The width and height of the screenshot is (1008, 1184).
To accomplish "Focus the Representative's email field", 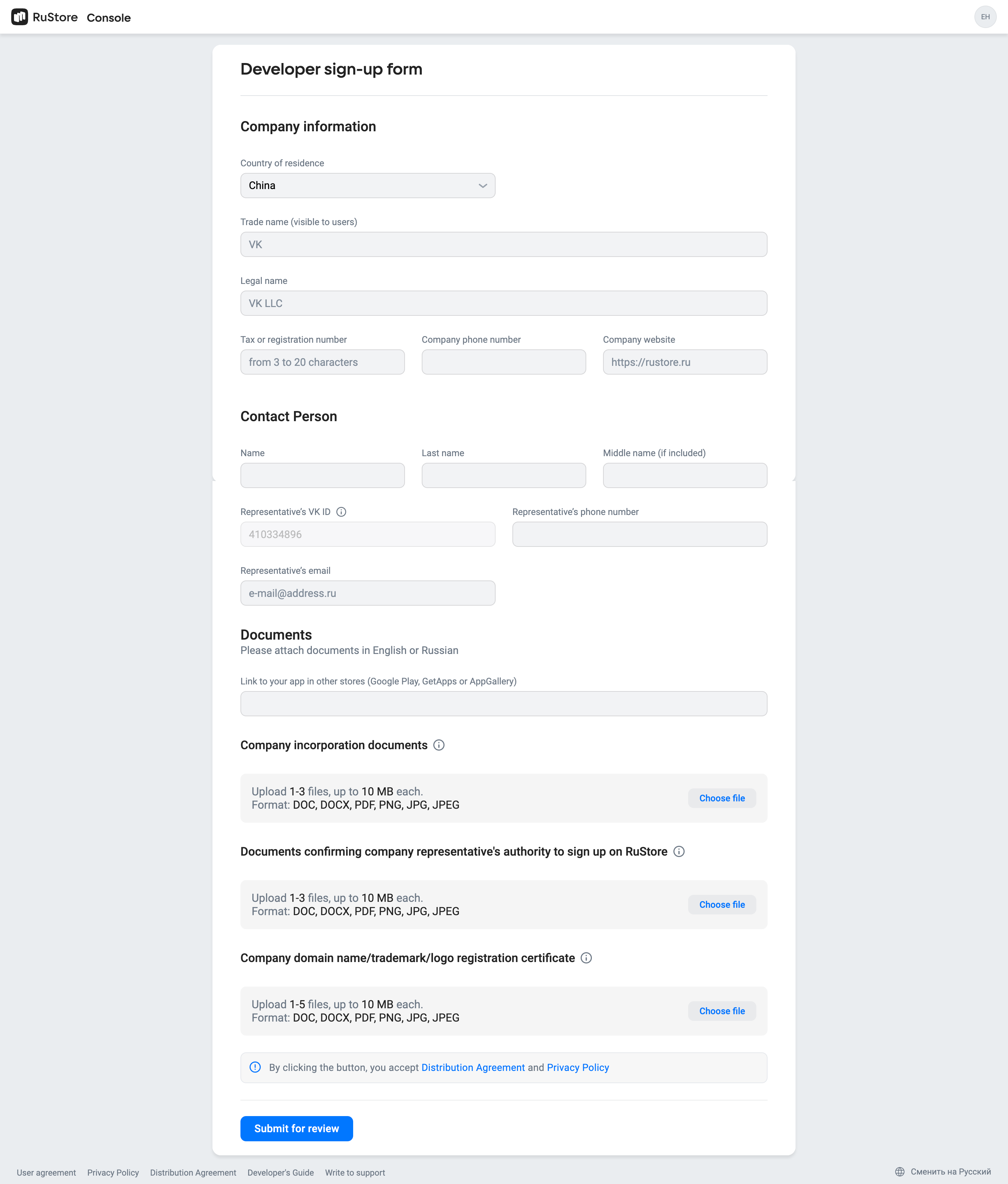I will (x=368, y=593).
